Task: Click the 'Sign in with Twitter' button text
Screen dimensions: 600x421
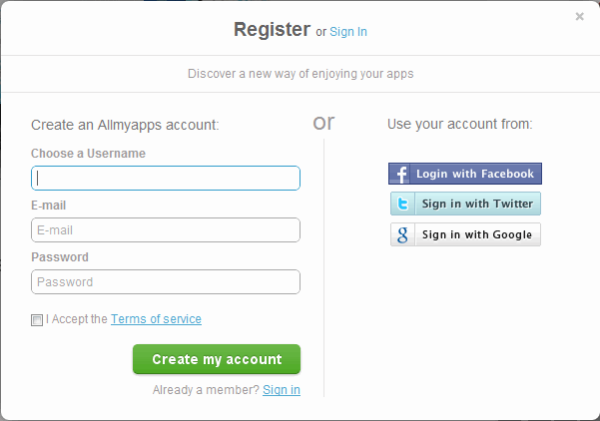Action: [x=477, y=204]
